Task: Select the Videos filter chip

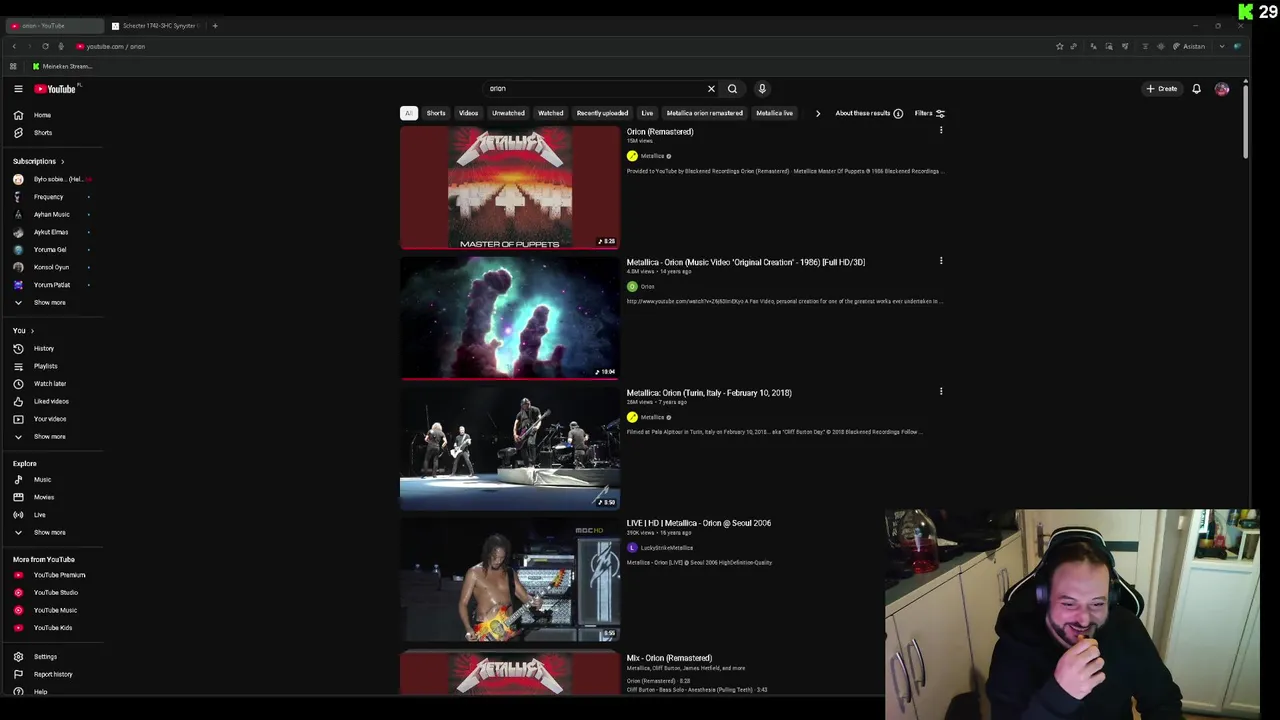Action: tap(468, 114)
